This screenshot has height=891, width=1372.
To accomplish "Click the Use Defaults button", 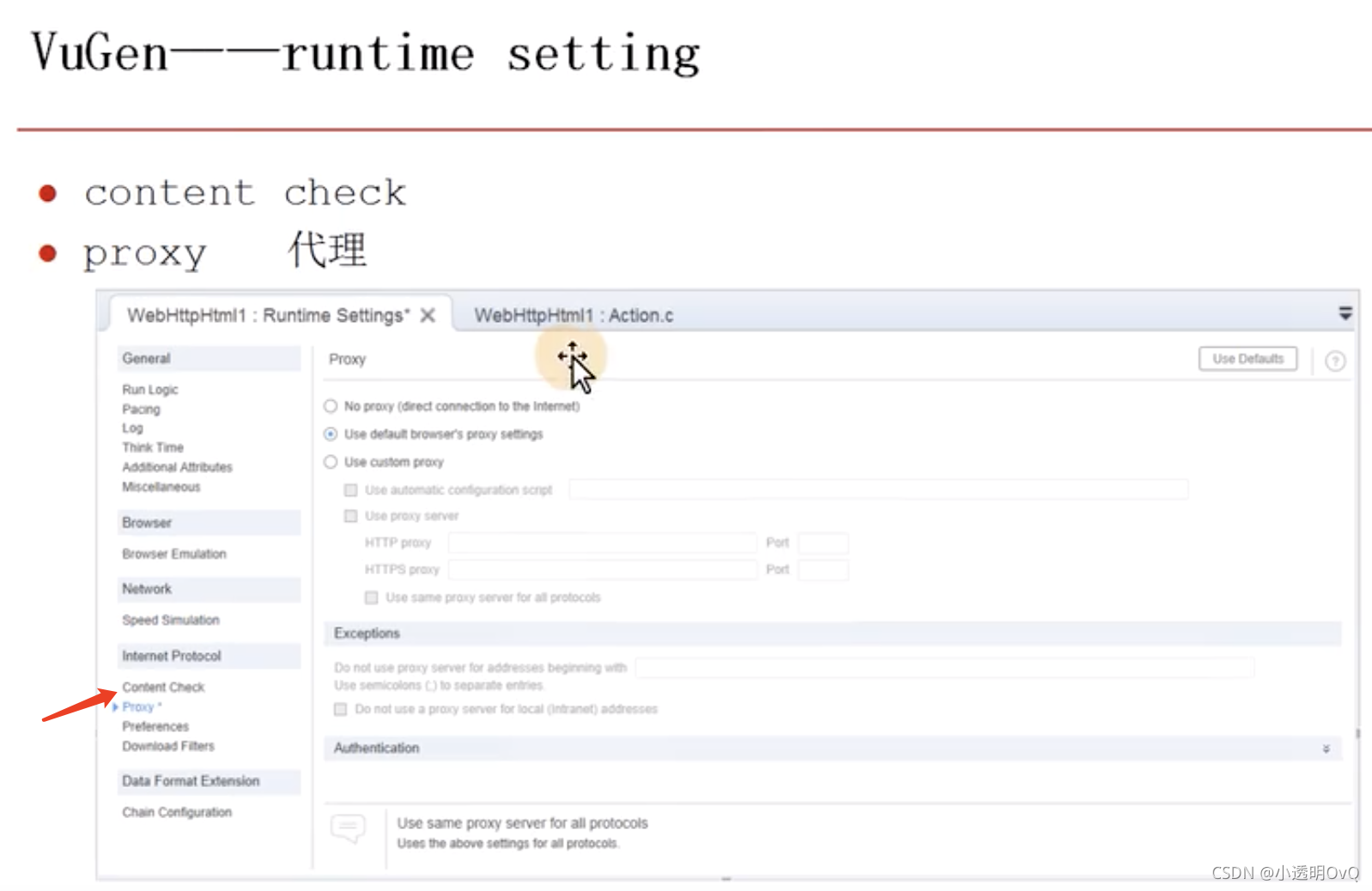I will pyautogui.click(x=1248, y=359).
